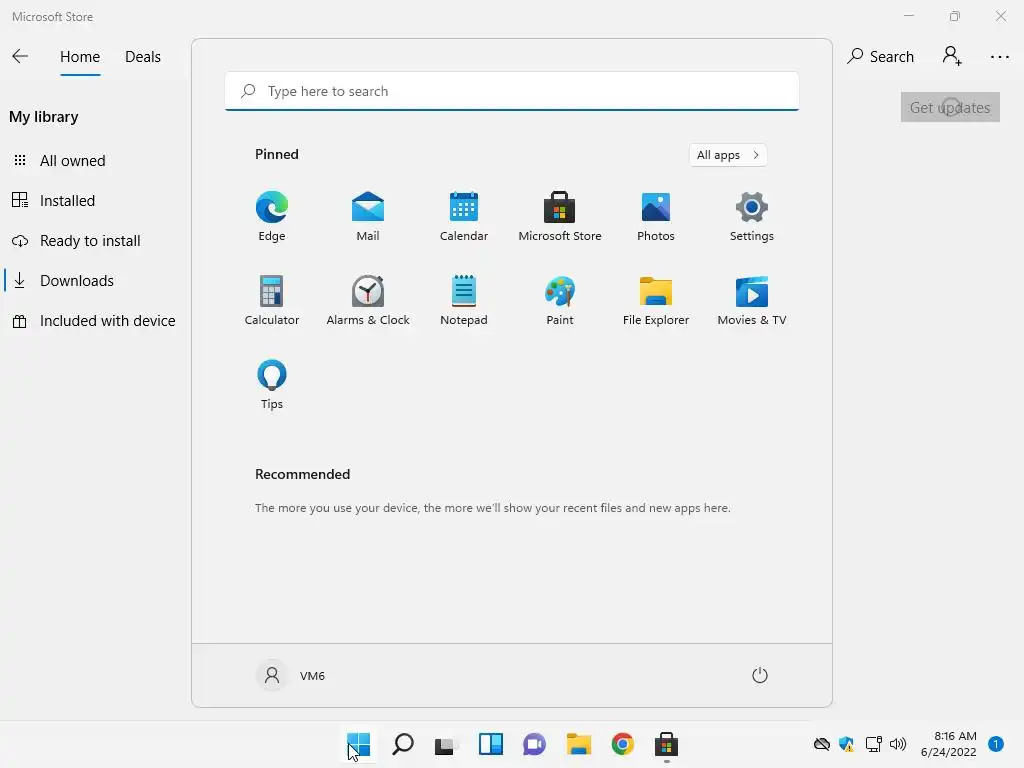Launch Movies & TV app
Viewport: 1024px width, 768px height.
click(x=752, y=300)
